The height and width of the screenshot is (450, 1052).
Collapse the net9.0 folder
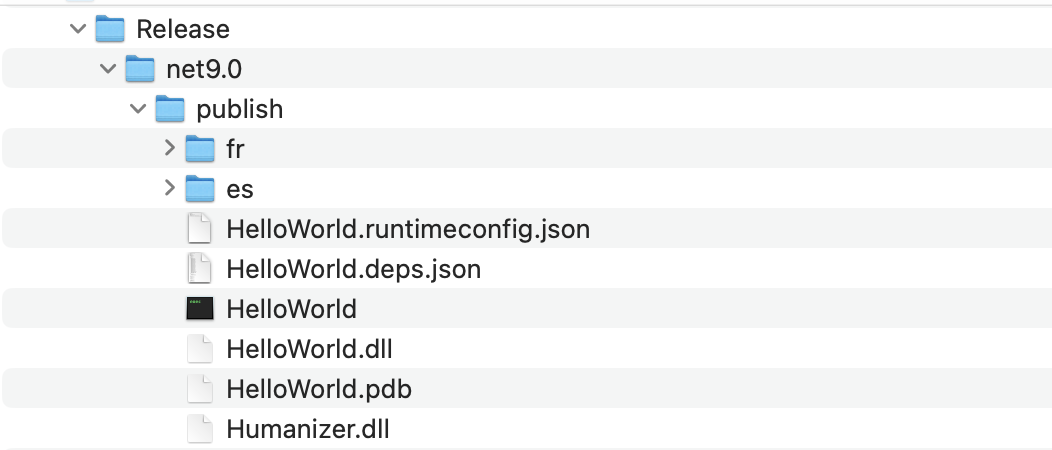[x=108, y=70]
